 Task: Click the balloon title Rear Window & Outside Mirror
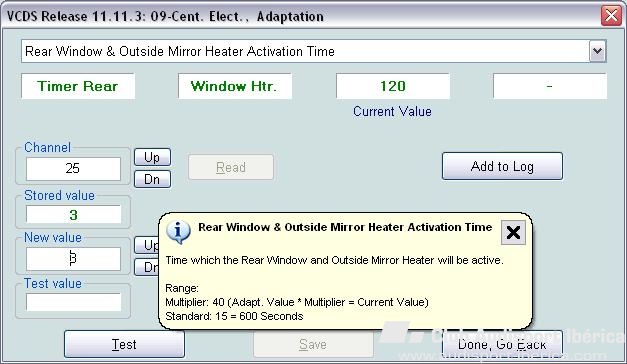point(345,227)
